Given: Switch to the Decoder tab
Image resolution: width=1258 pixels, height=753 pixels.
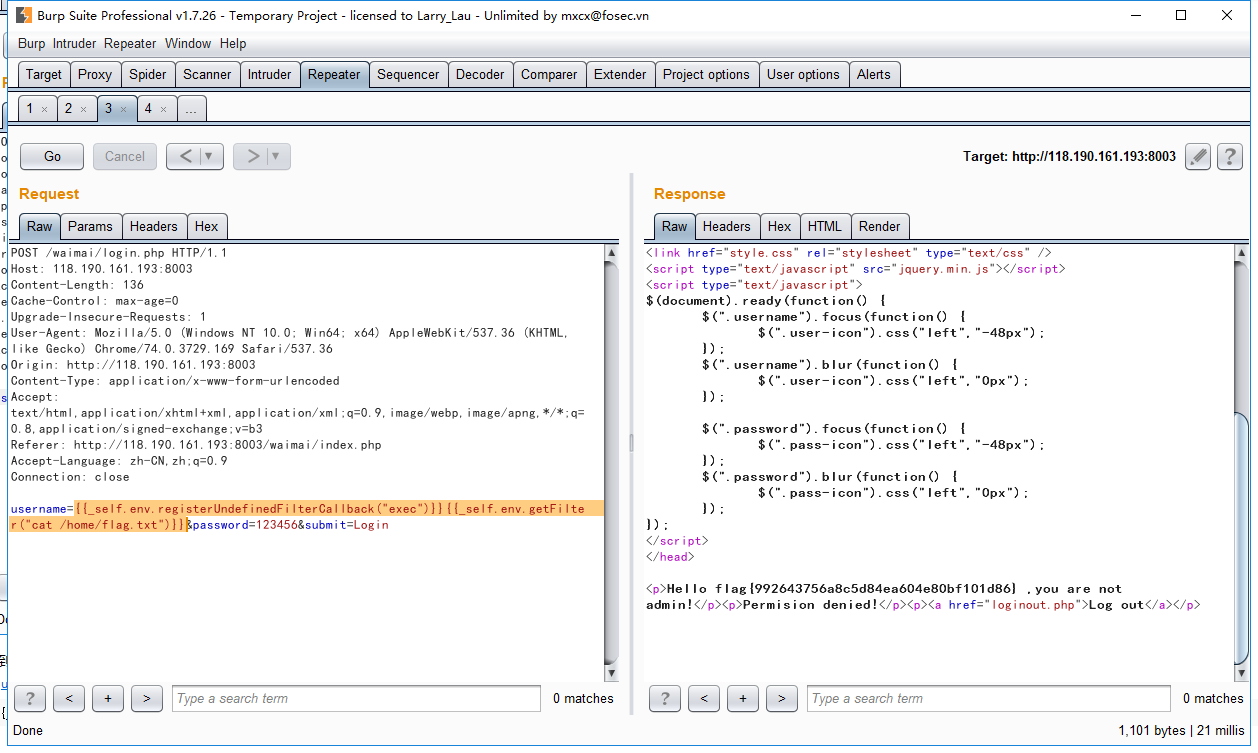Looking at the screenshot, I should click(x=480, y=74).
